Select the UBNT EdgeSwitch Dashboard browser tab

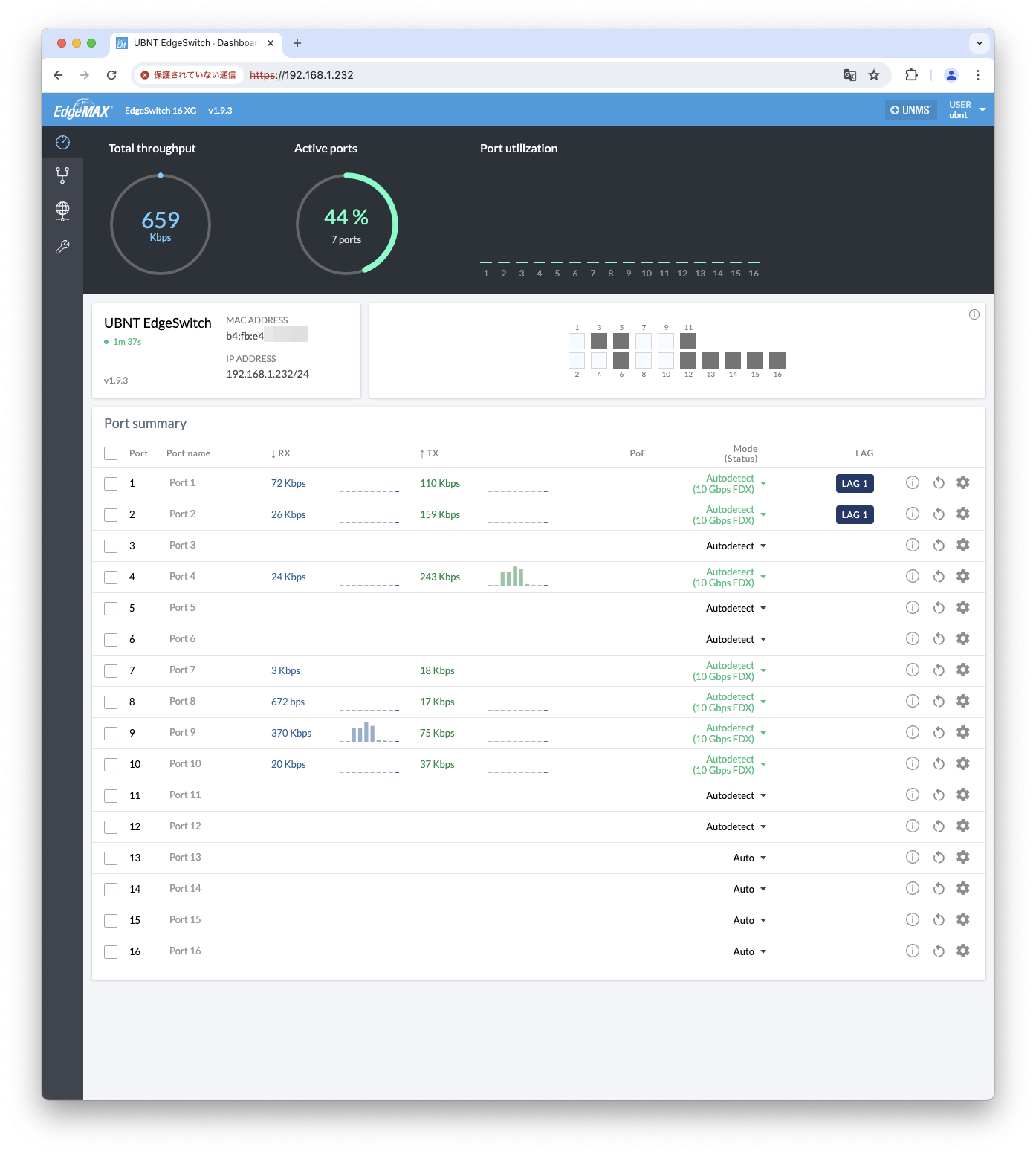(195, 43)
